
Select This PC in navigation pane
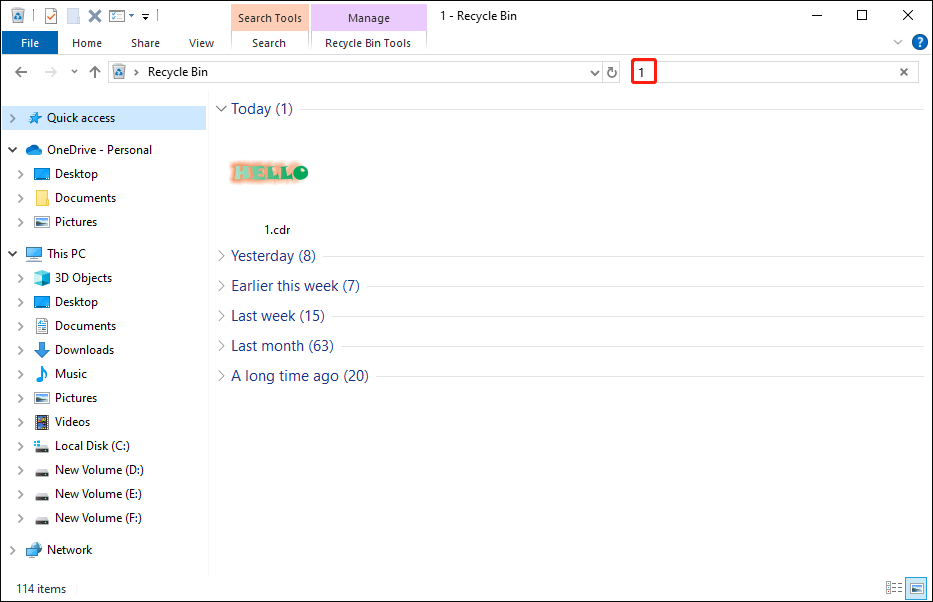(66, 254)
